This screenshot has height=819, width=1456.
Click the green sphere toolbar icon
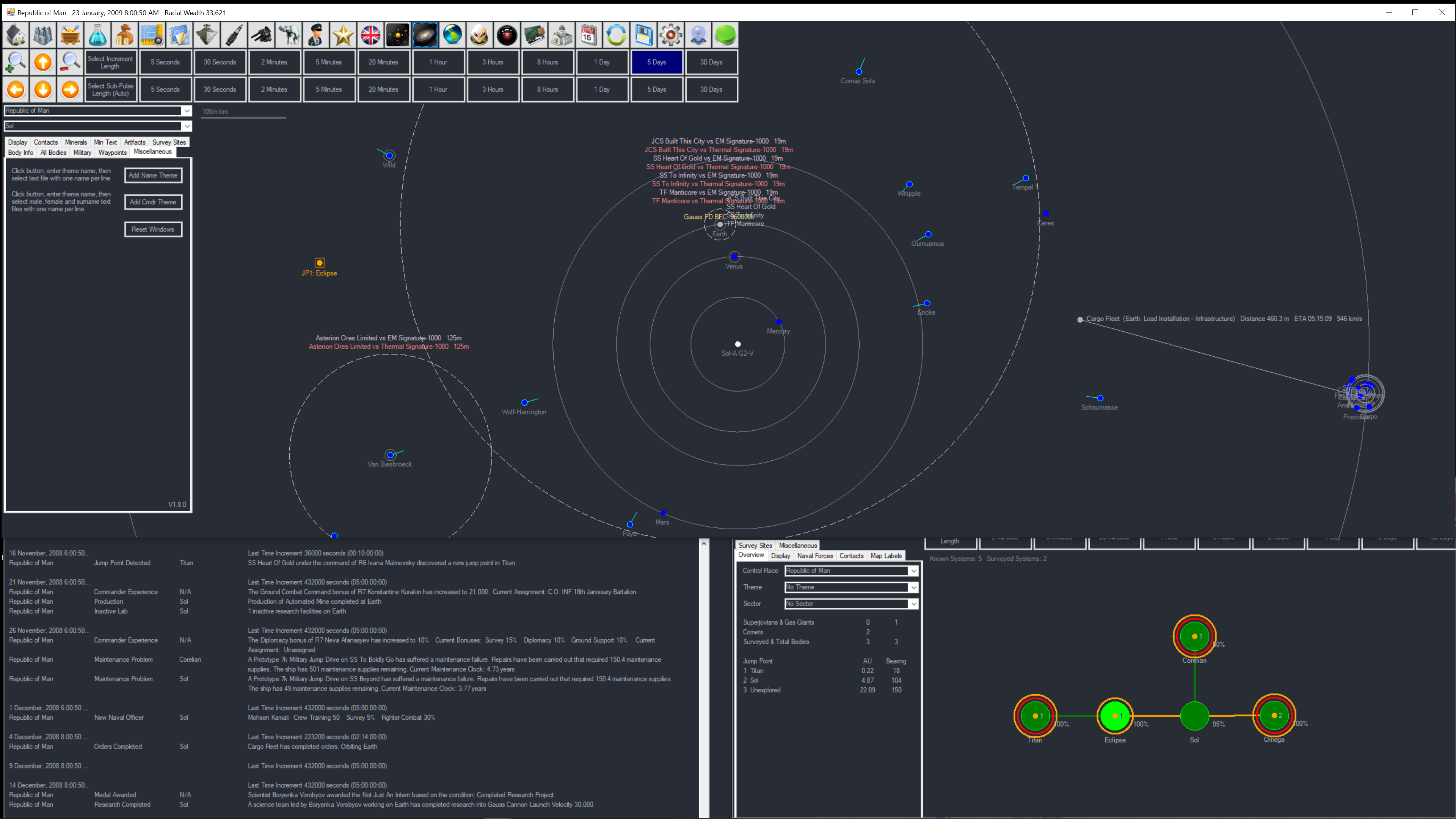pyautogui.click(x=725, y=35)
